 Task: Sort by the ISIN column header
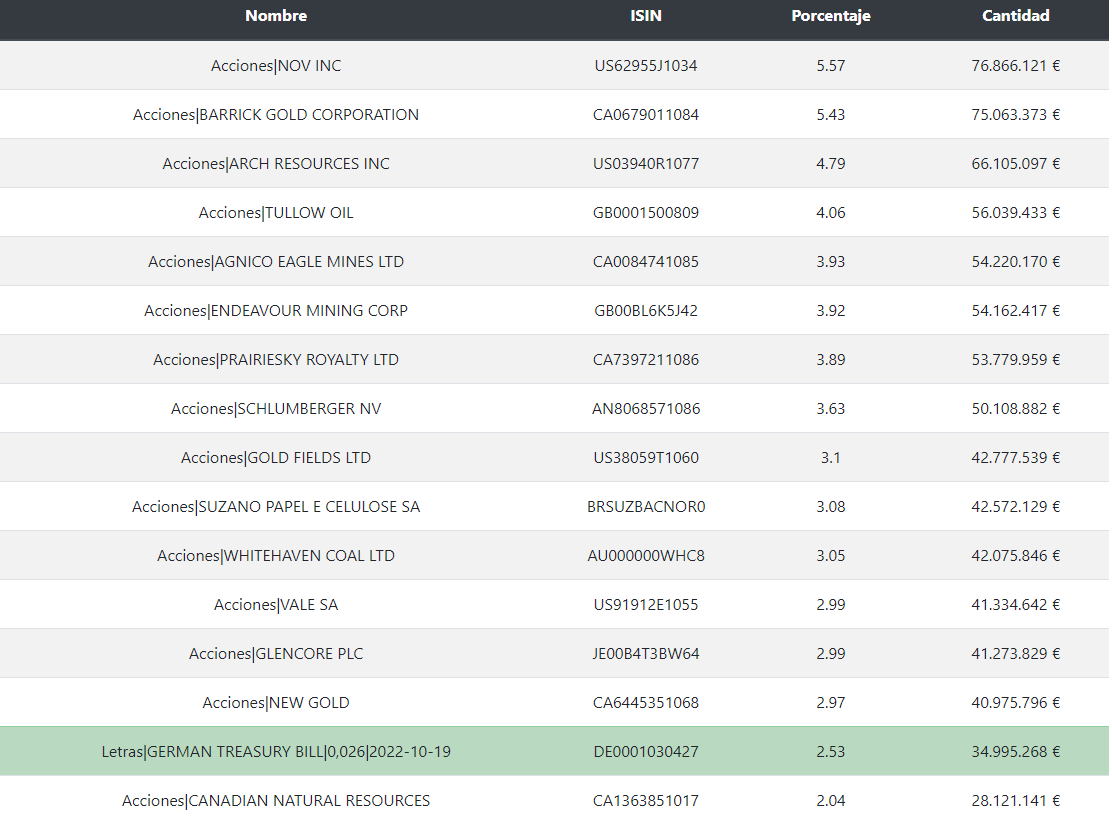646,16
